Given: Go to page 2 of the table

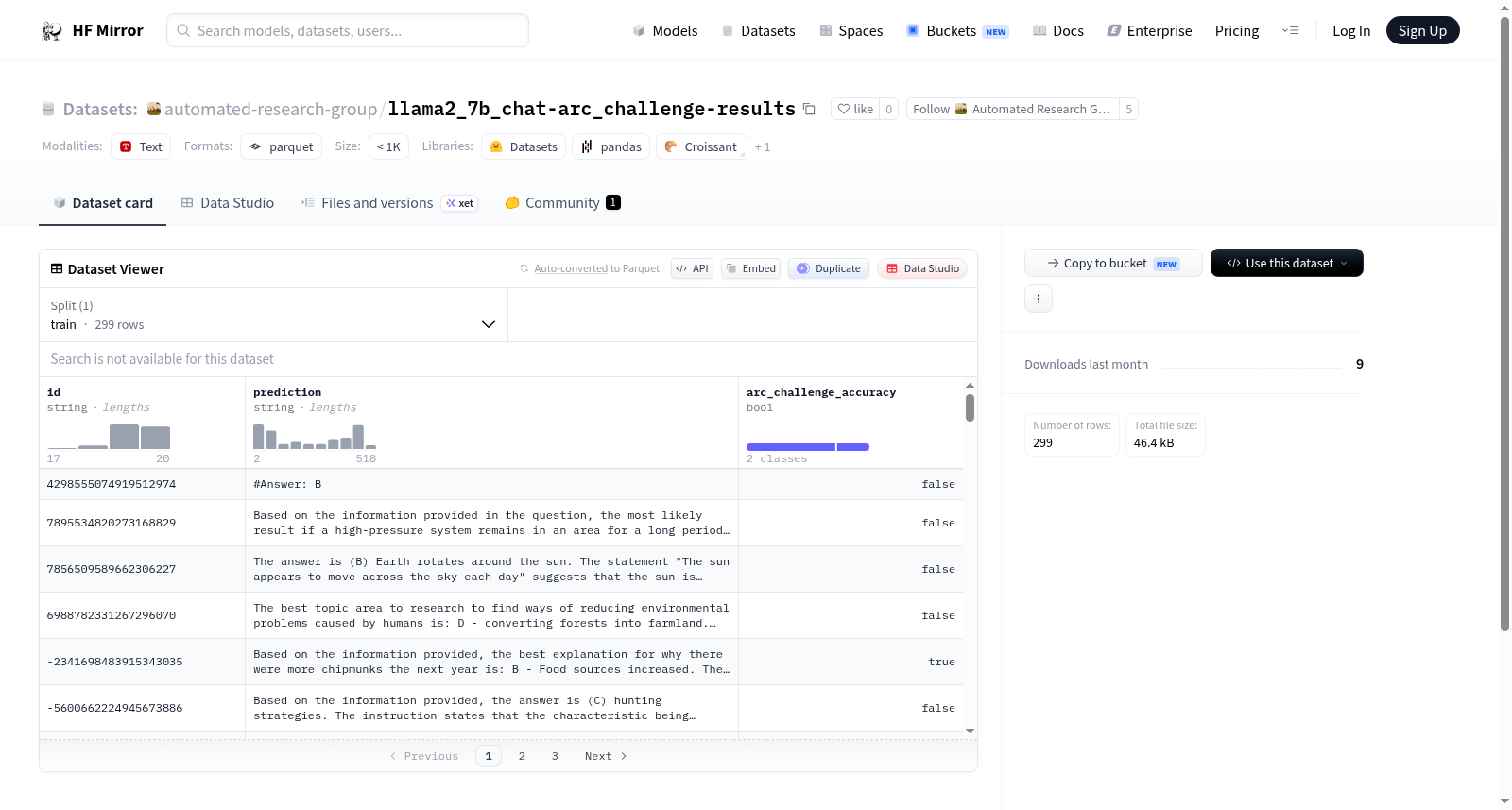Looking at the screenshot, I should click(x=522, y=756).
